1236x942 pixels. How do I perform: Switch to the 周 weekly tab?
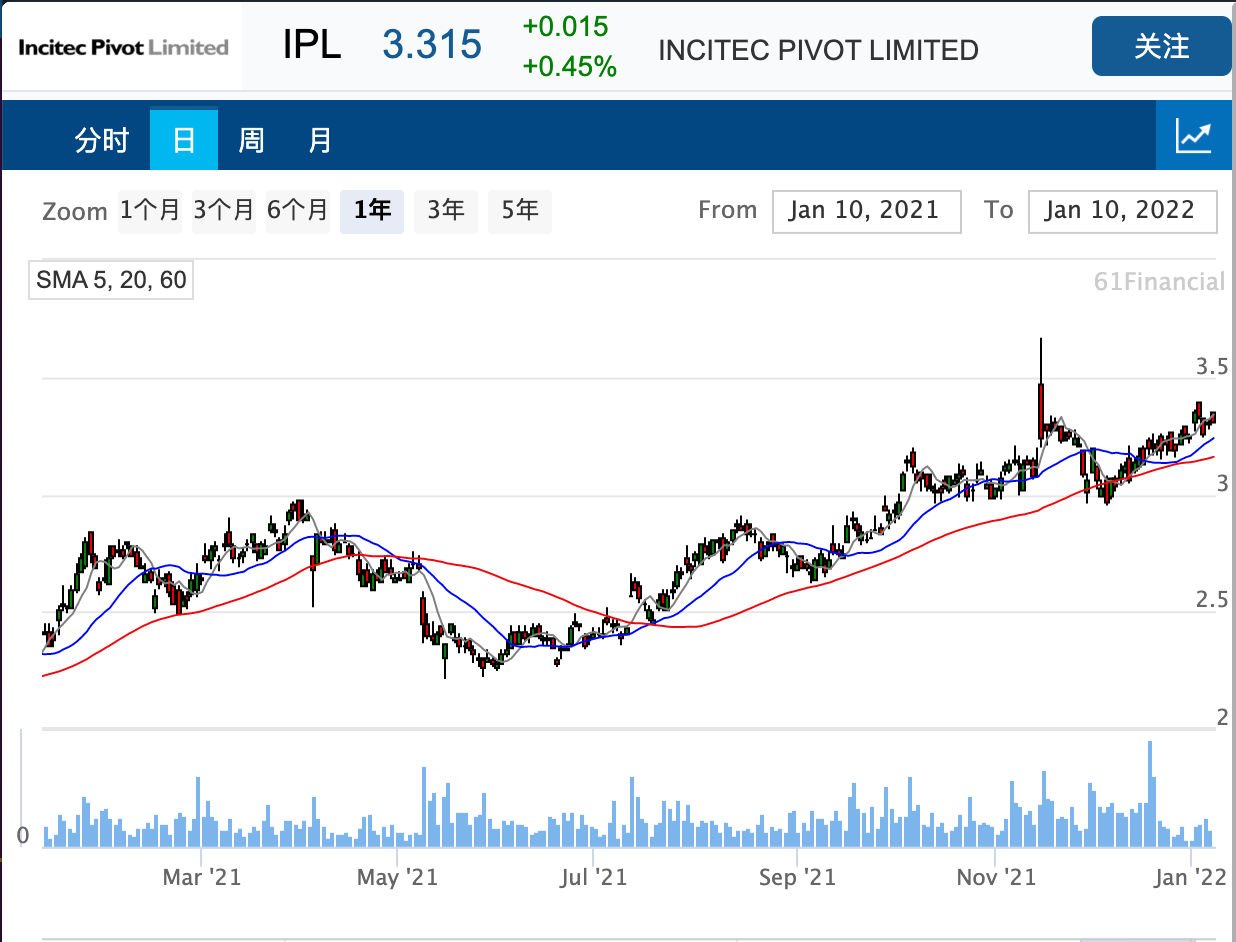tap(251, 140)
